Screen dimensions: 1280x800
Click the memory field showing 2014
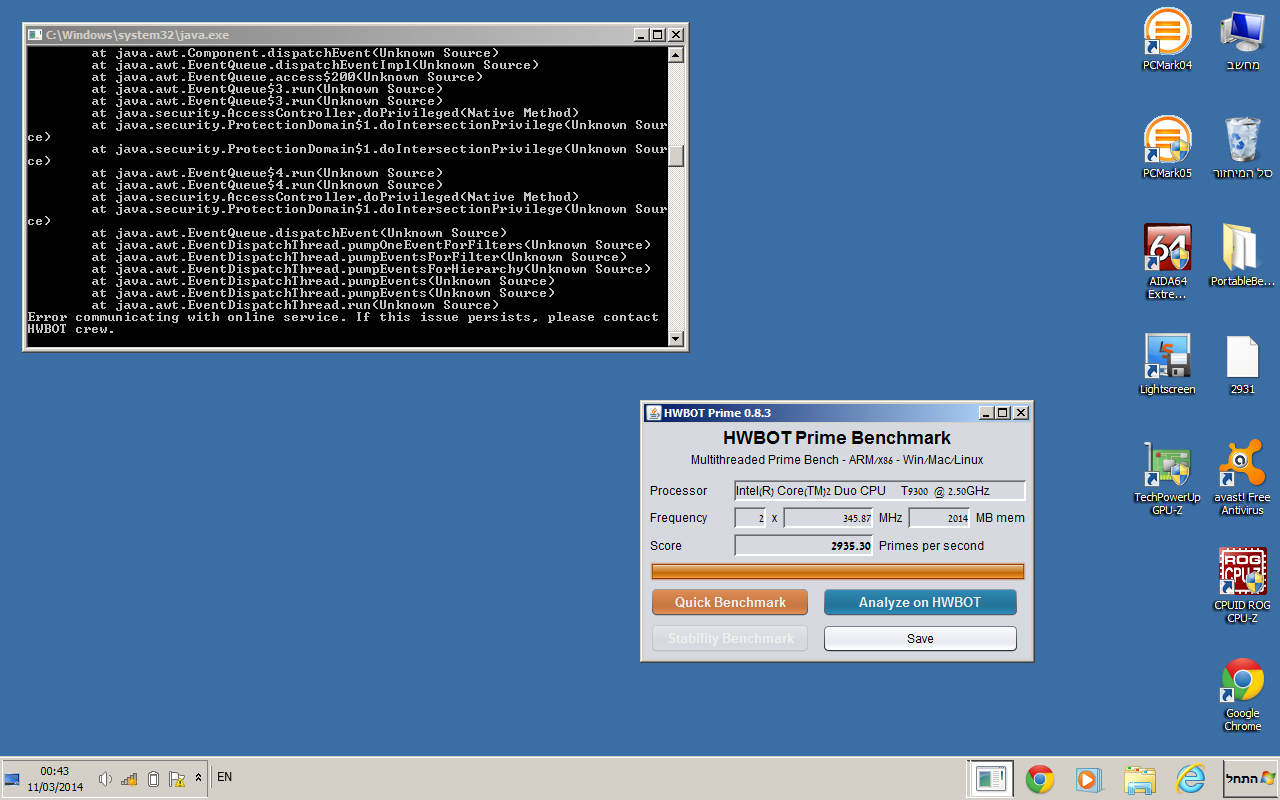pos(939,518)
